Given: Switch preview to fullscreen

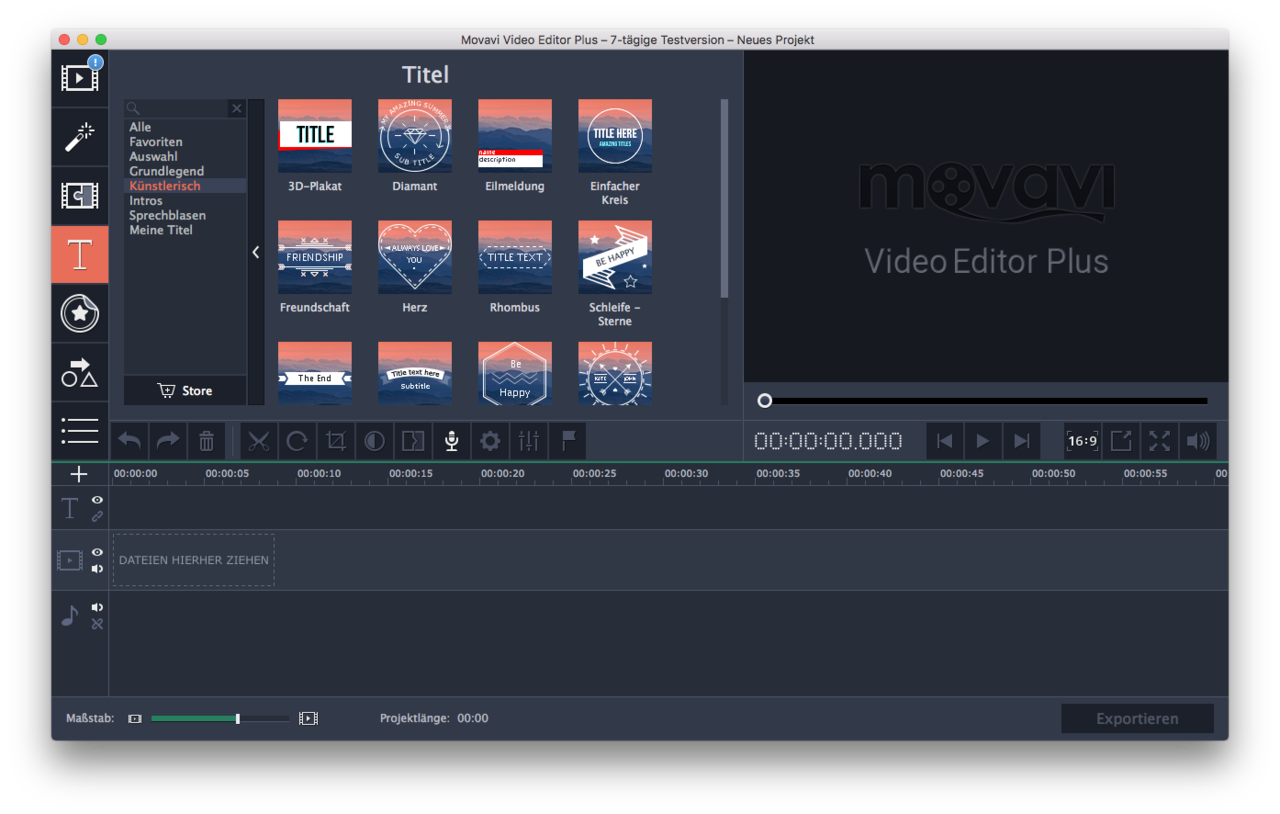Looking at the screenshot, I should point(1159,441).
